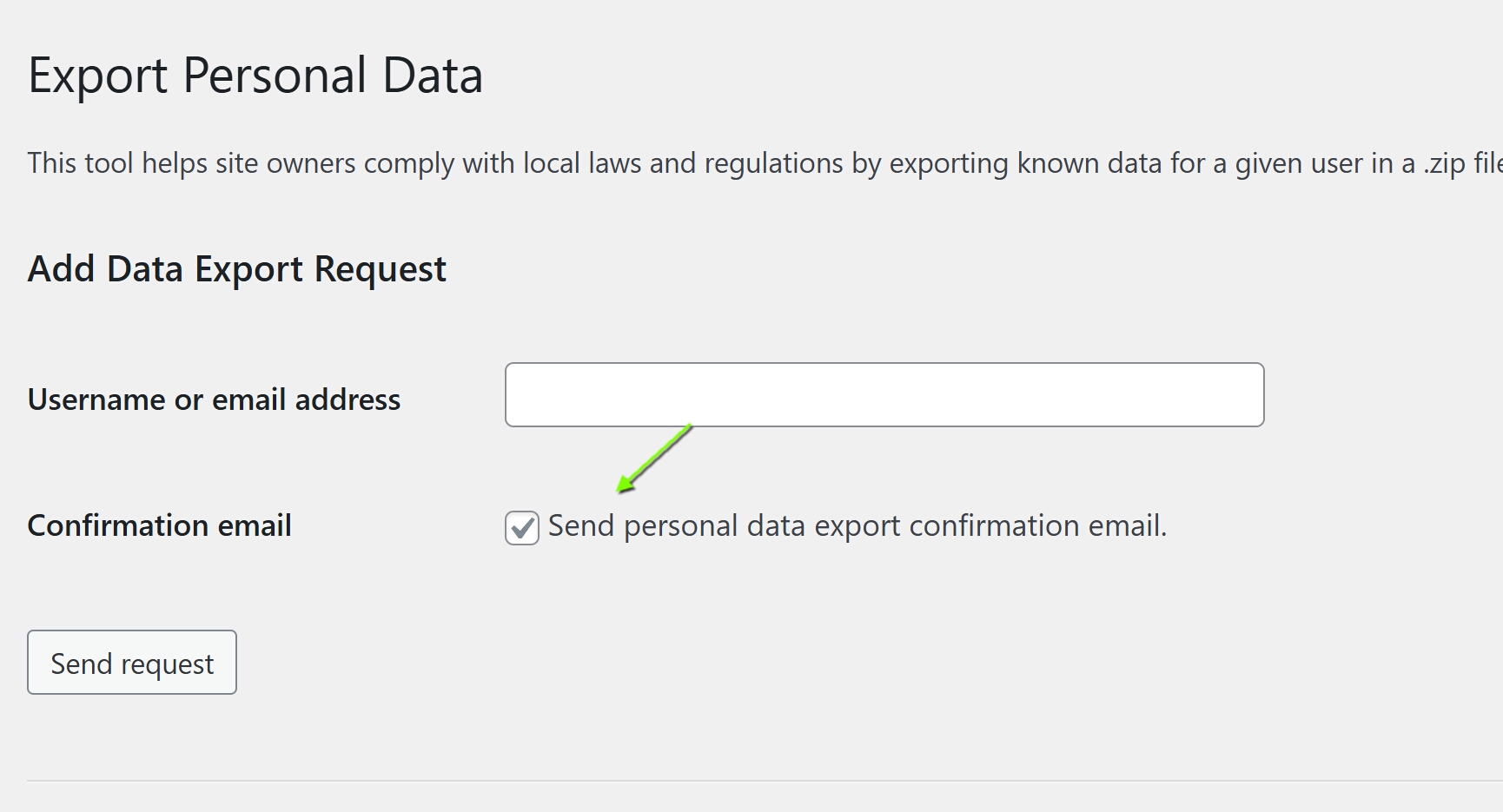Screen dimensions: 1503x812
Task: Click the checkmark icon inside the checkbox
Action: [x=522, y=527]
